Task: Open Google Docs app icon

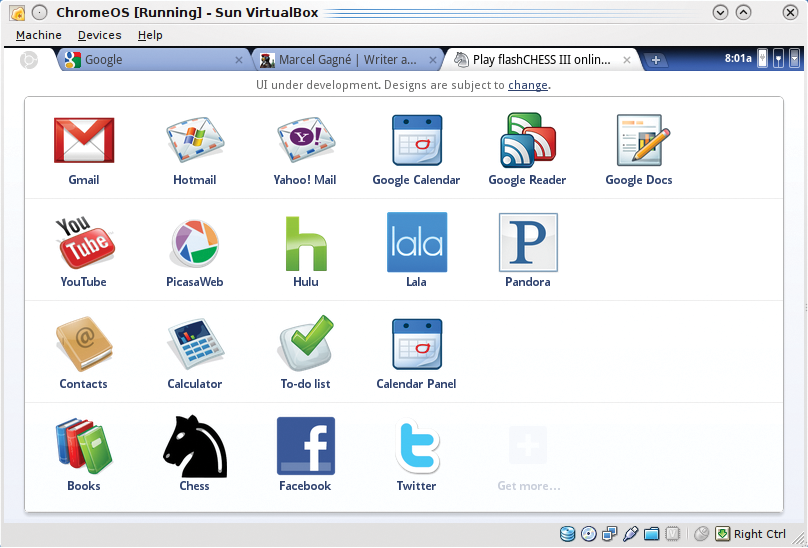Action: click(643, 140)
